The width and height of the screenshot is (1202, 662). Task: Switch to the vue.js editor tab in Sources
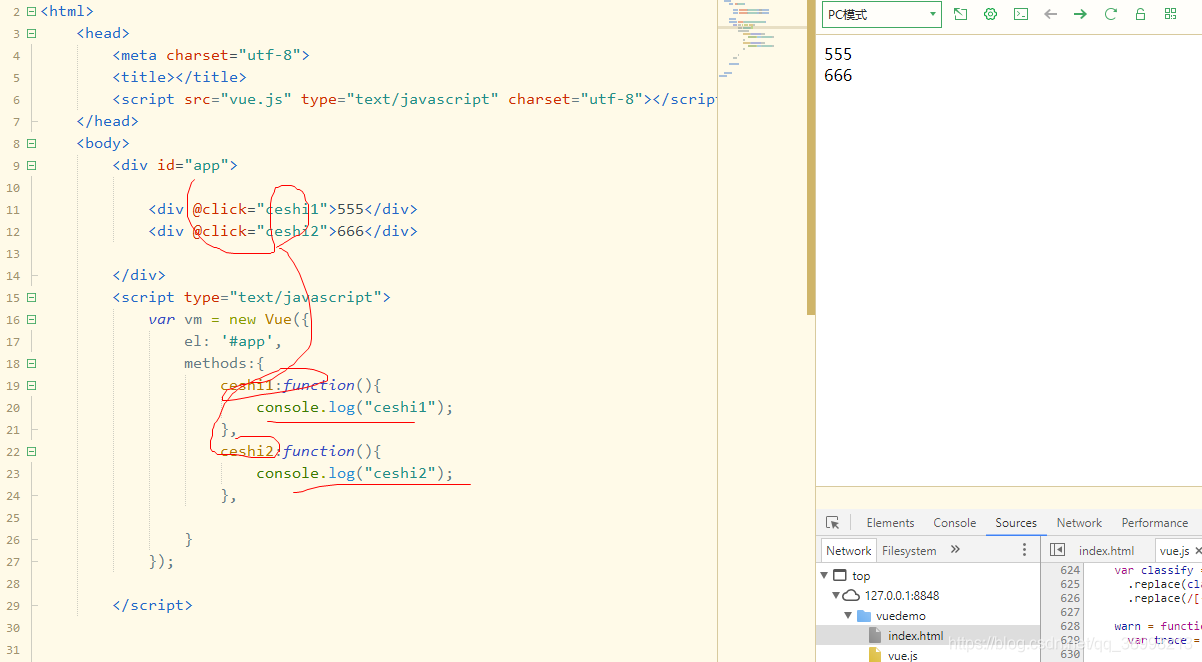coord(1174,550)
